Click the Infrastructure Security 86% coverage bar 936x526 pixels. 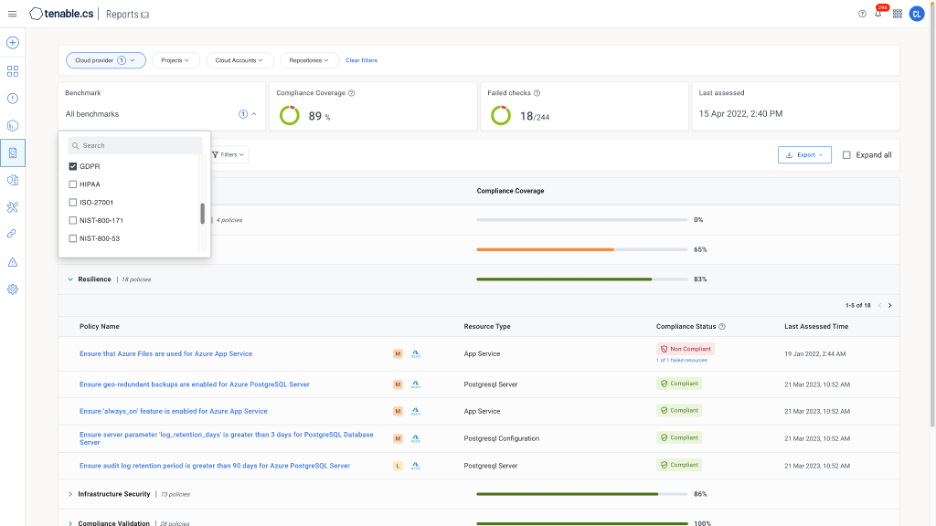(x=582, y=494)
